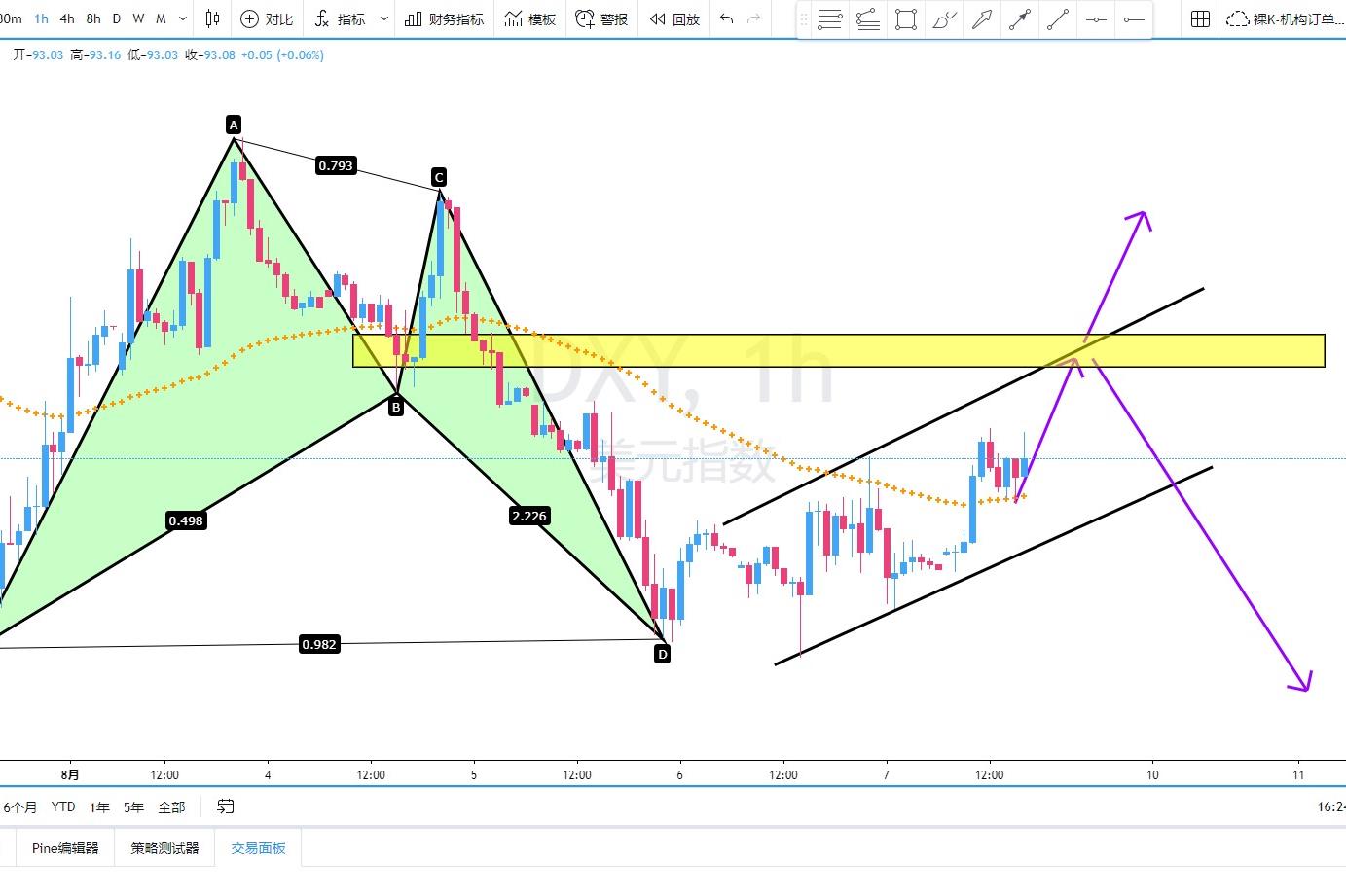Viewport: 1346px width, 896px height.
Task: Expand the timeframe list dropdown arrow
Action: 183,18
